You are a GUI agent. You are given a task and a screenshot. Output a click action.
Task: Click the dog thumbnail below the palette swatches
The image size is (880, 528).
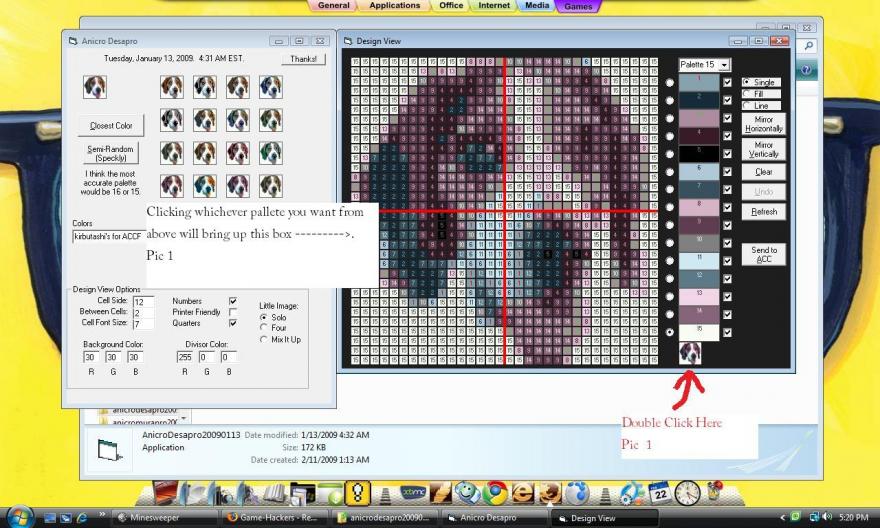click(690, 353)
